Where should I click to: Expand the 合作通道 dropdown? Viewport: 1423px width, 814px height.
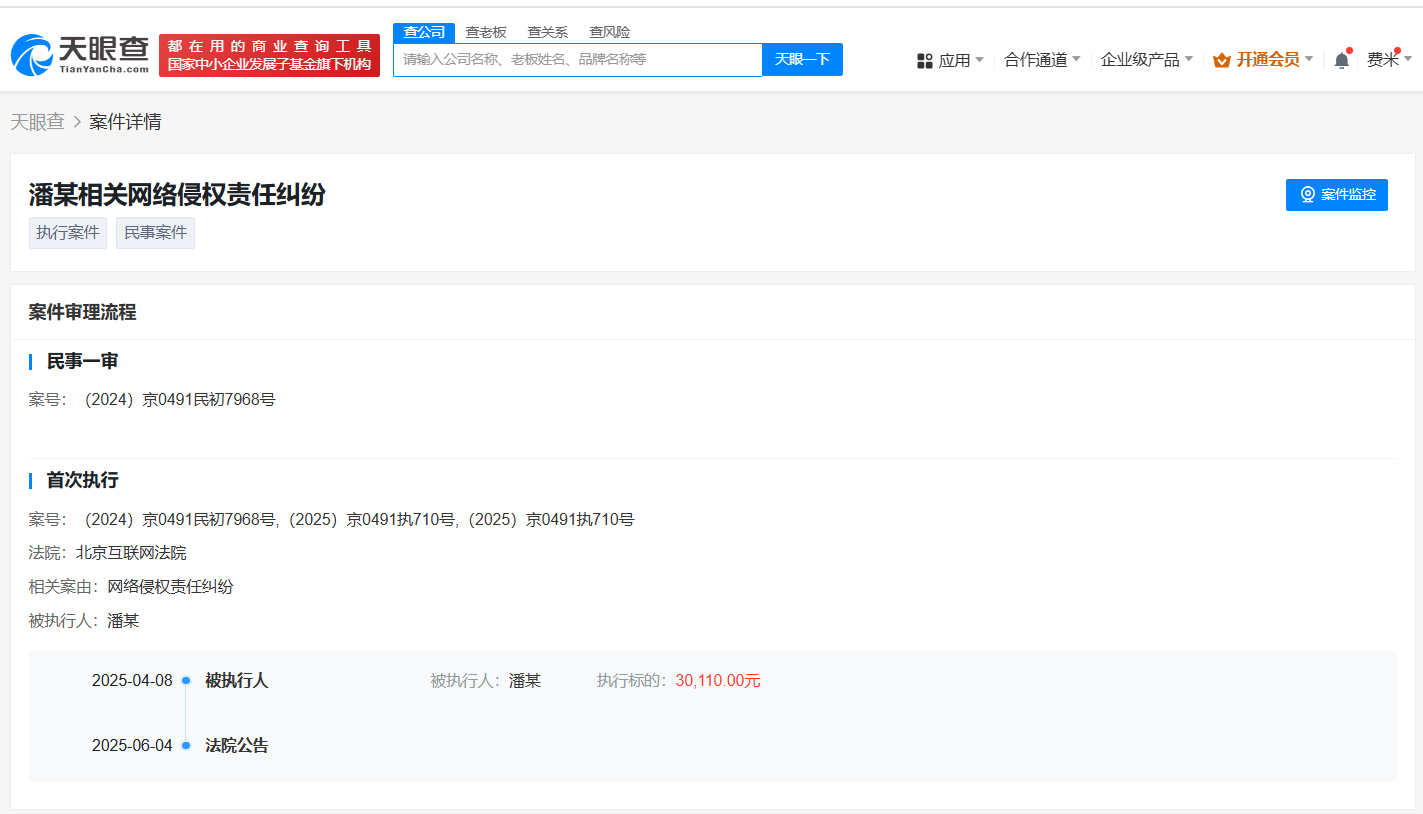[1042, 60]
